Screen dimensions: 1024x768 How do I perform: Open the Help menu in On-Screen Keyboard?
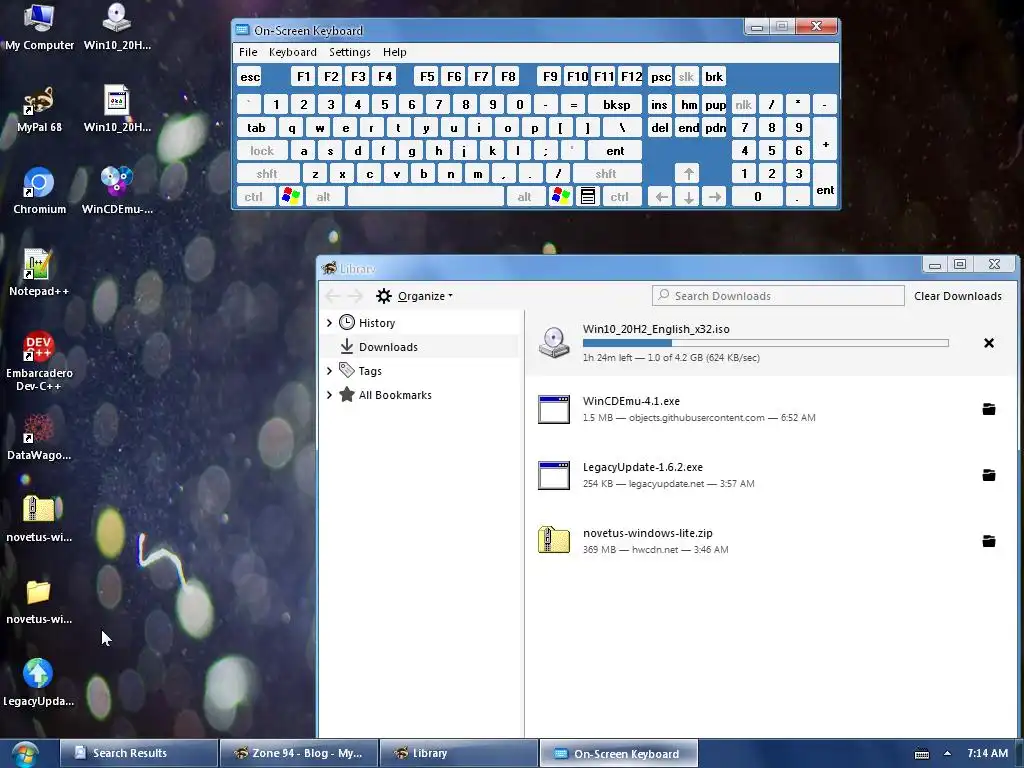394,52
